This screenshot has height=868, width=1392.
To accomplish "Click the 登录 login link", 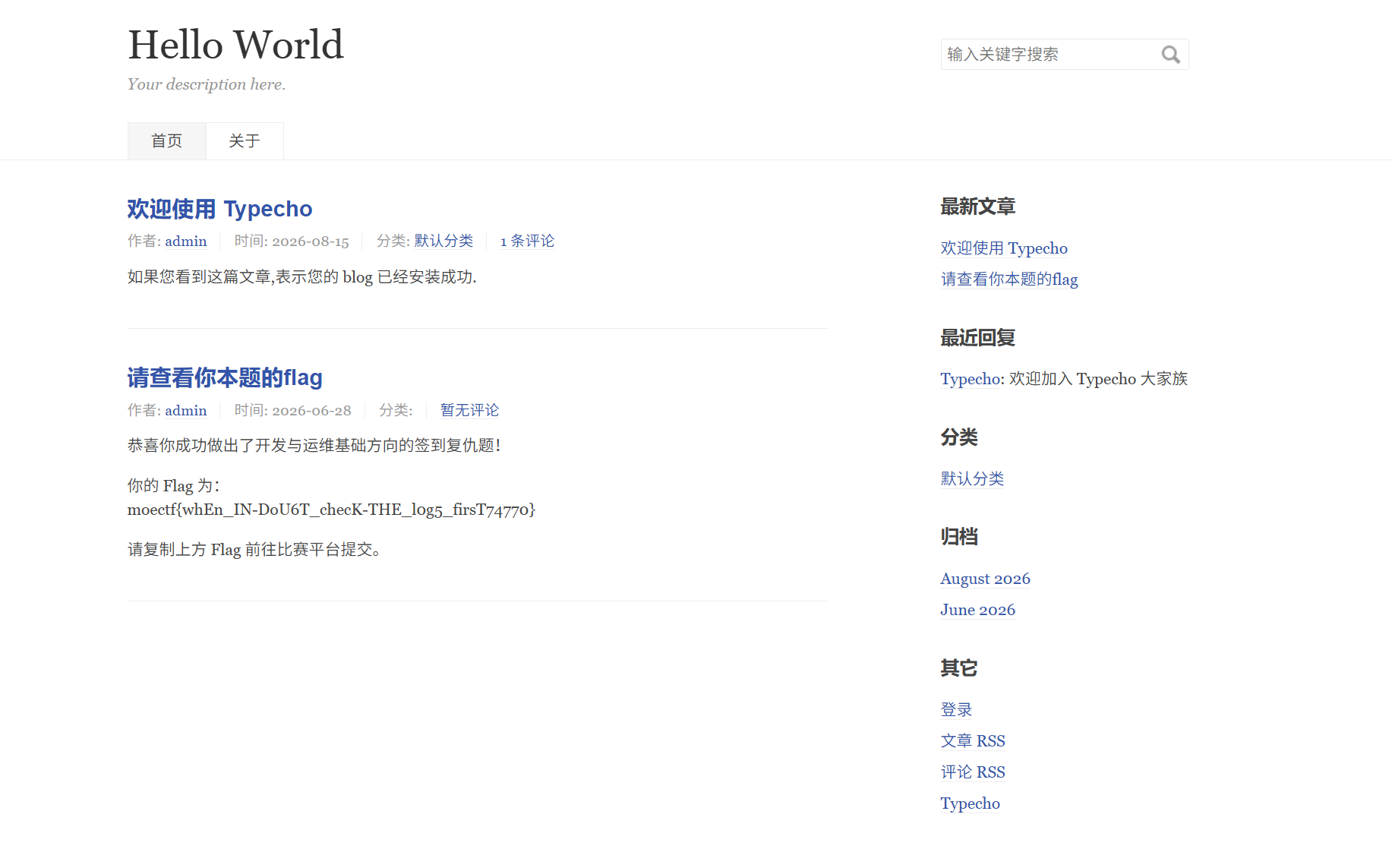I will (956, 709).
